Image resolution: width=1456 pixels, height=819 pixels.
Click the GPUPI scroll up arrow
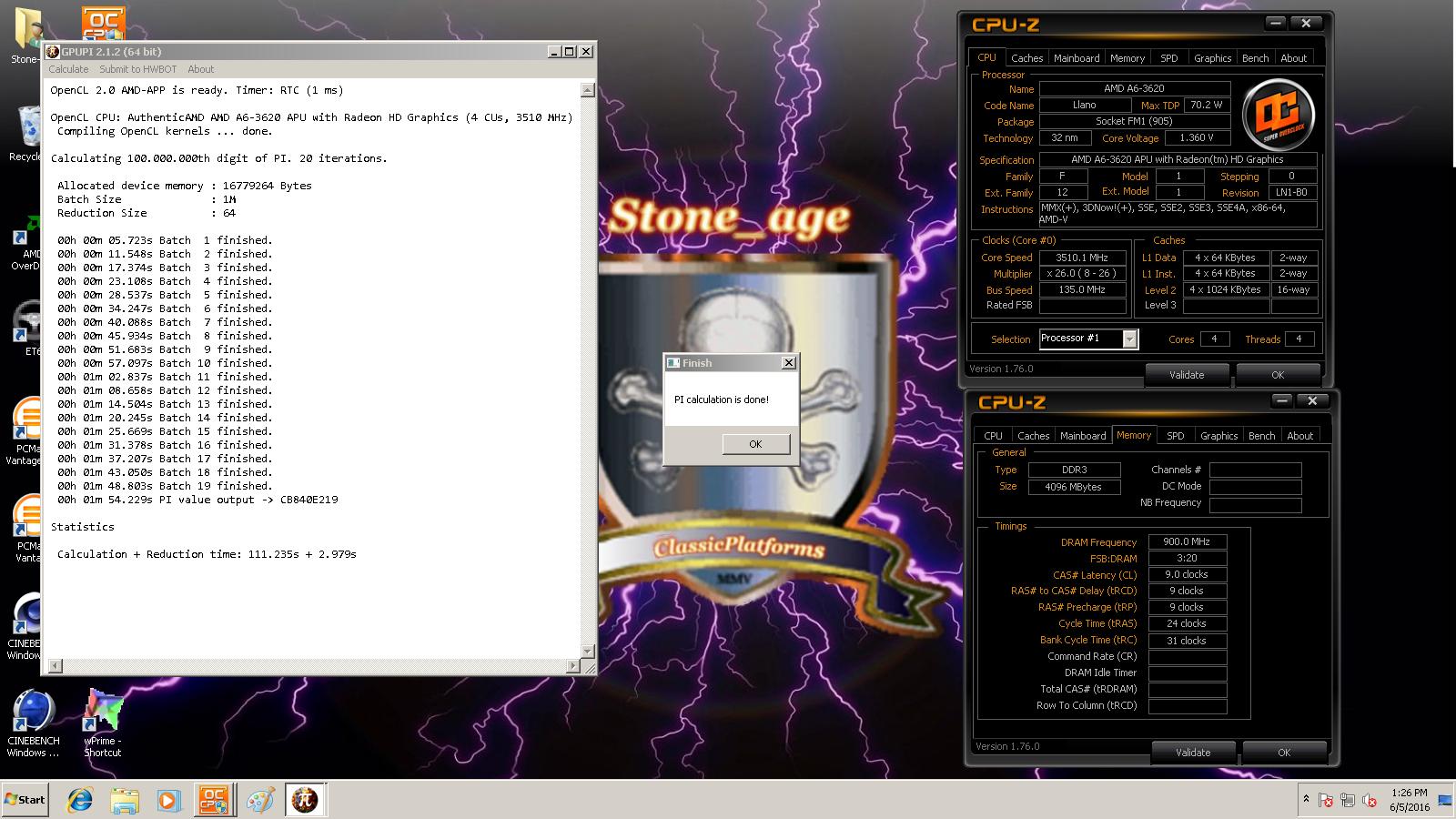(588, 90)
